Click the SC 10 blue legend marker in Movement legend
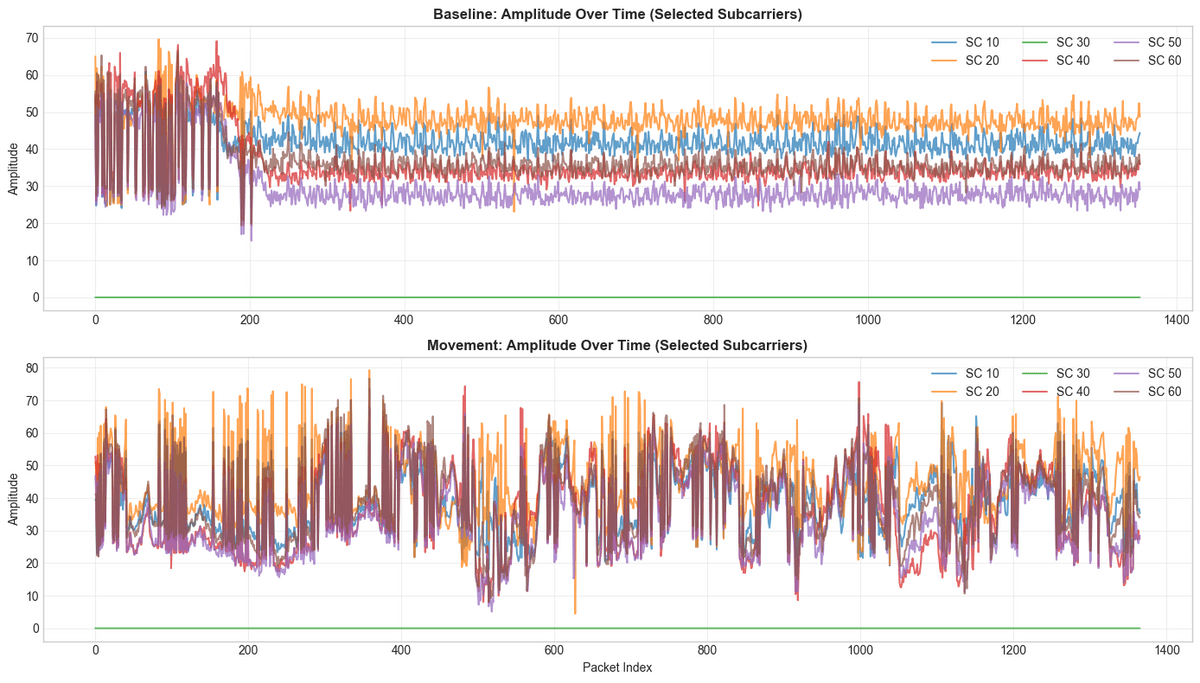 [x=943, y=374]
